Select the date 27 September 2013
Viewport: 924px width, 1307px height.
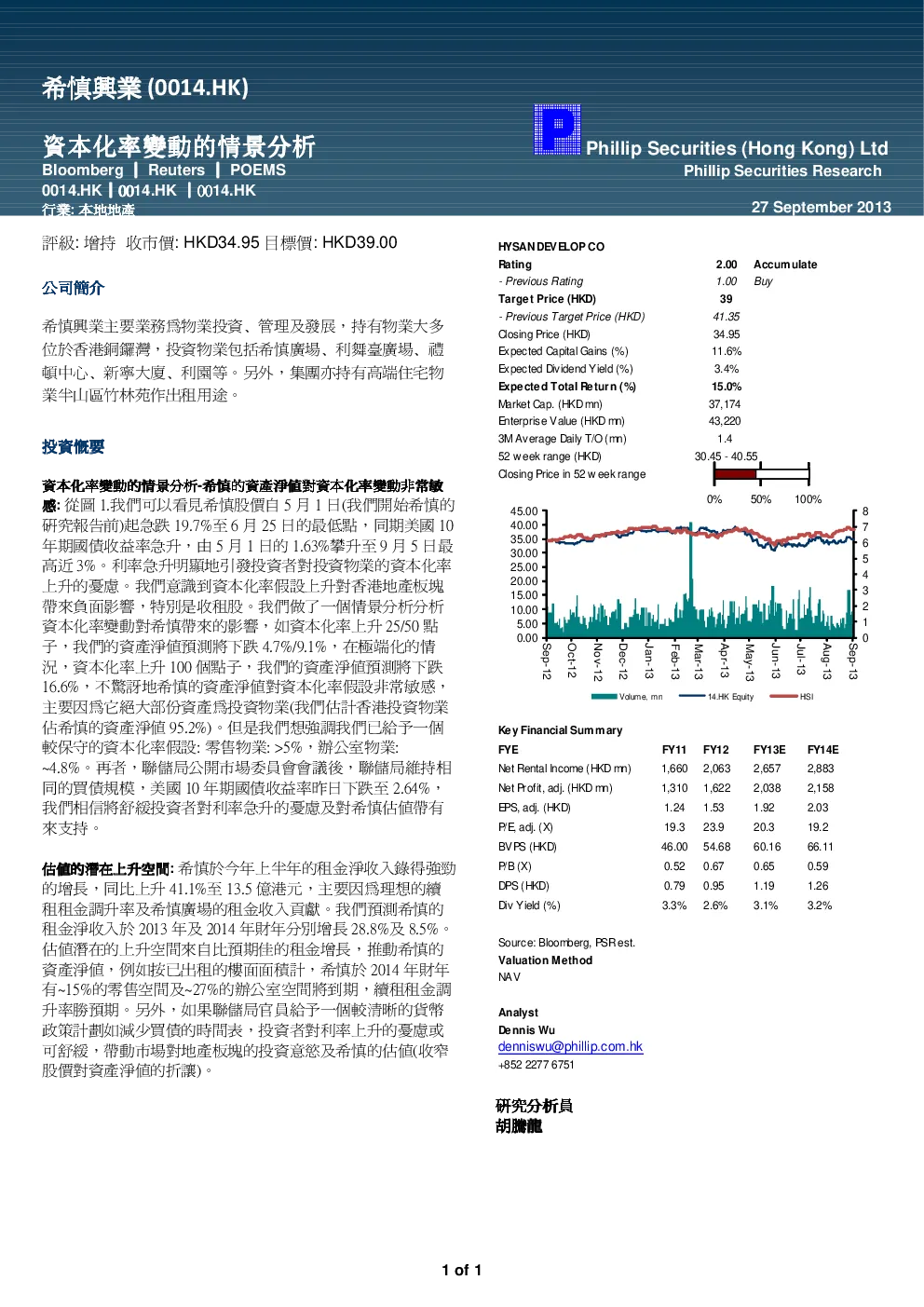(x=822, y=207)
